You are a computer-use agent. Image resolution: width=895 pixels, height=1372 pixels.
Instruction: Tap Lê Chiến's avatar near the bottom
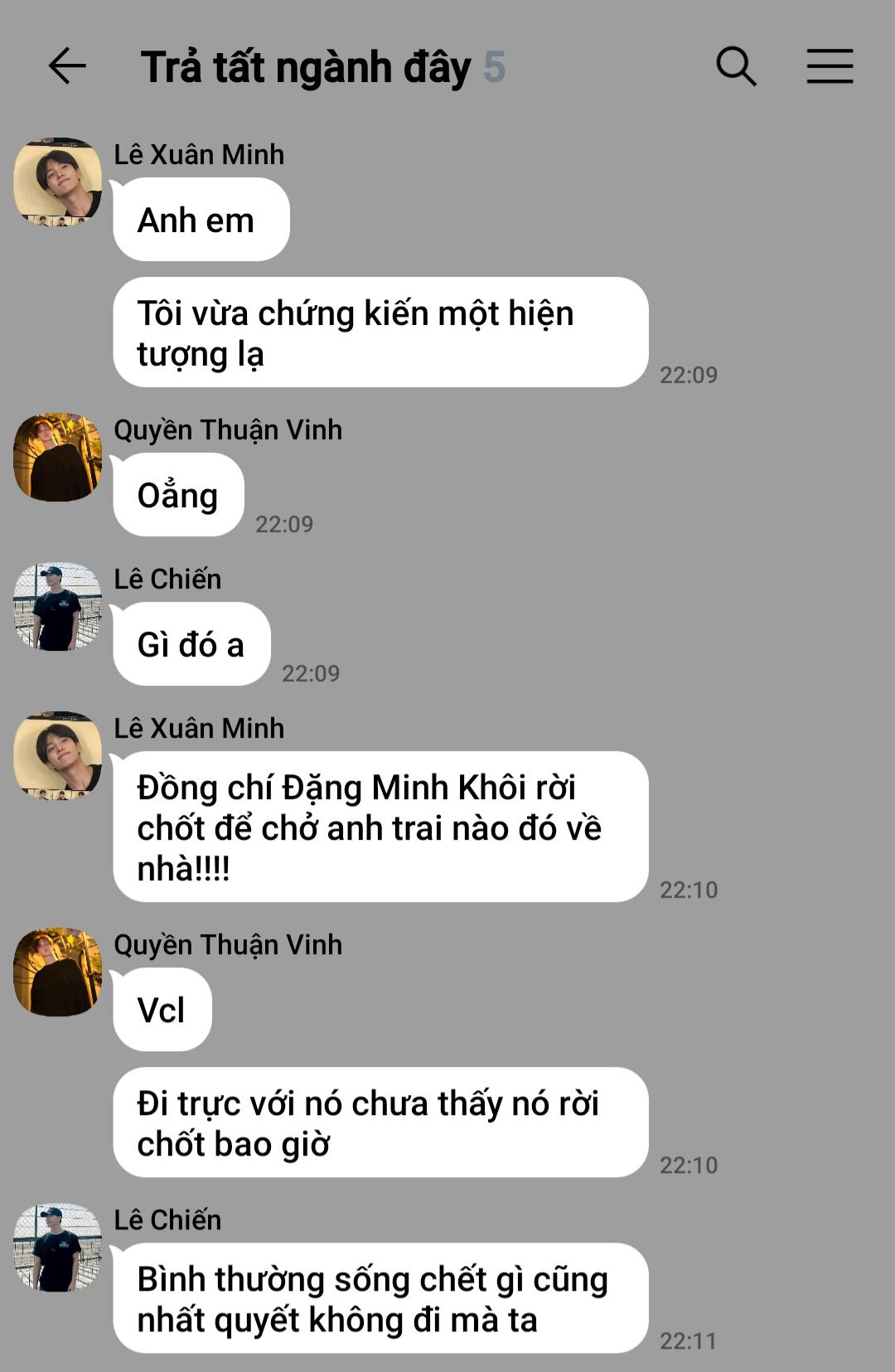[x=58, y=1248]
